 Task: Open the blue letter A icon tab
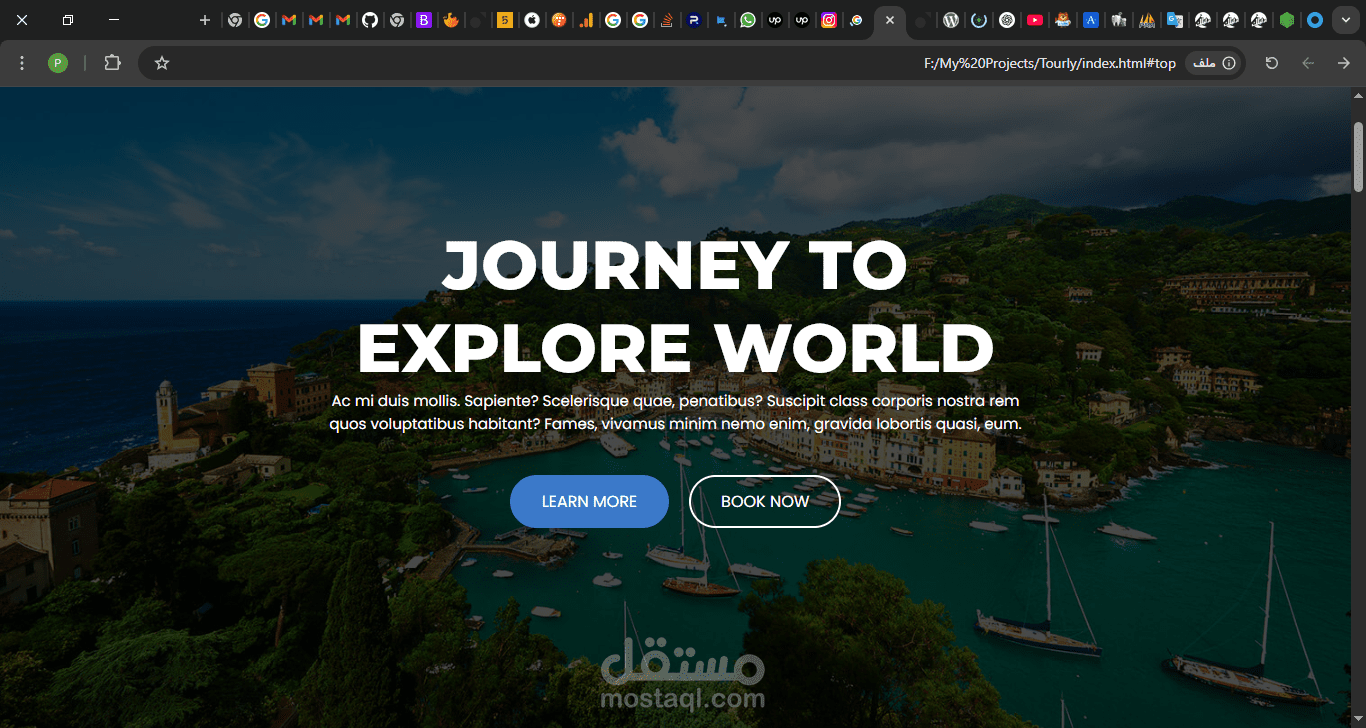pyautogui.click(x=1091, y=20)
